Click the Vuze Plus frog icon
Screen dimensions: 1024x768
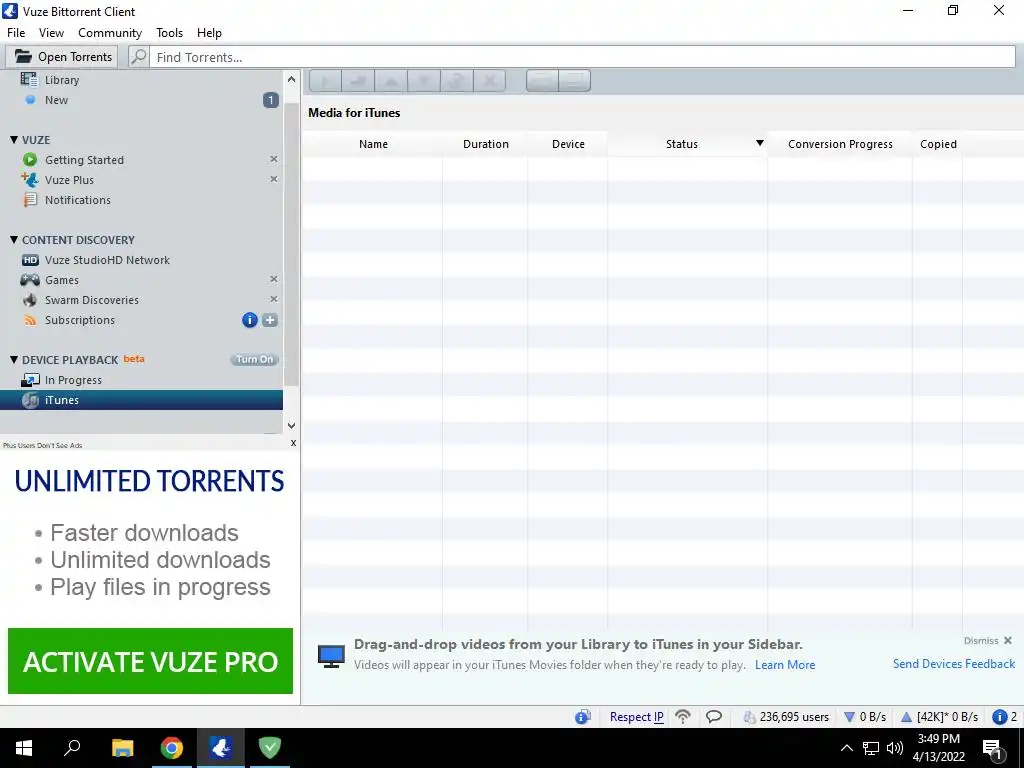coord(30,180)
